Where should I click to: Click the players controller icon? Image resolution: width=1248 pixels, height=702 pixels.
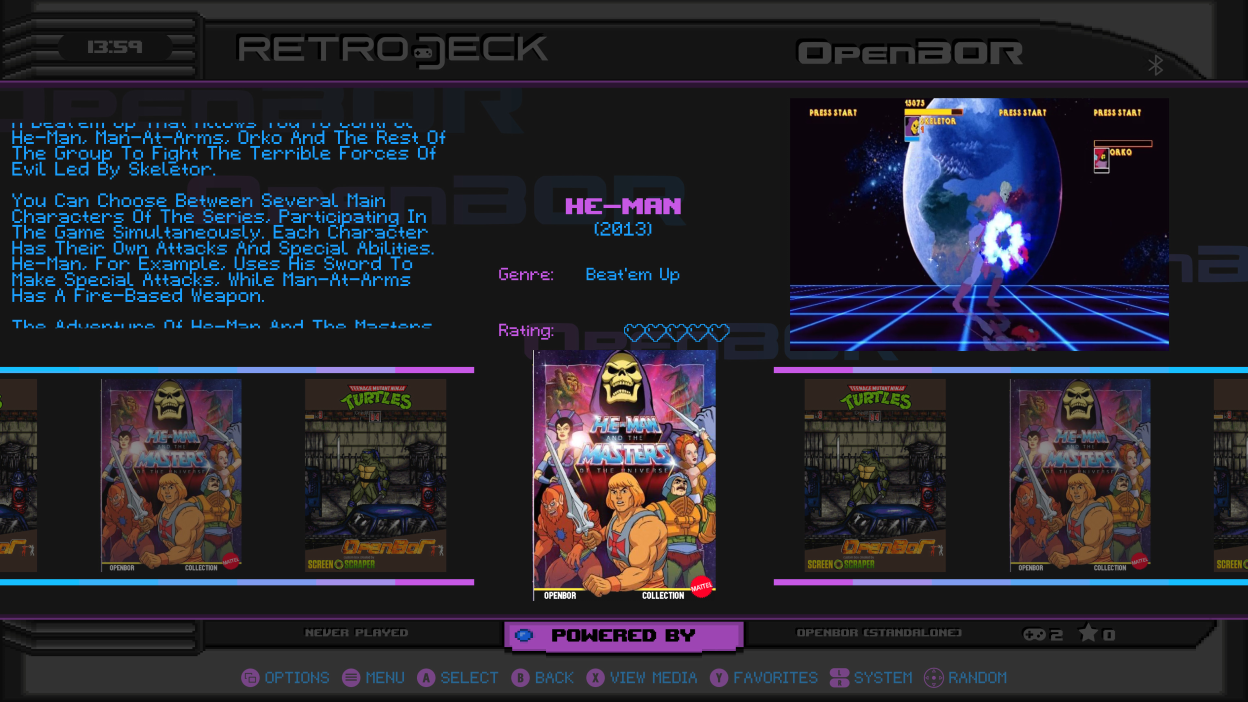[1034, 634]
